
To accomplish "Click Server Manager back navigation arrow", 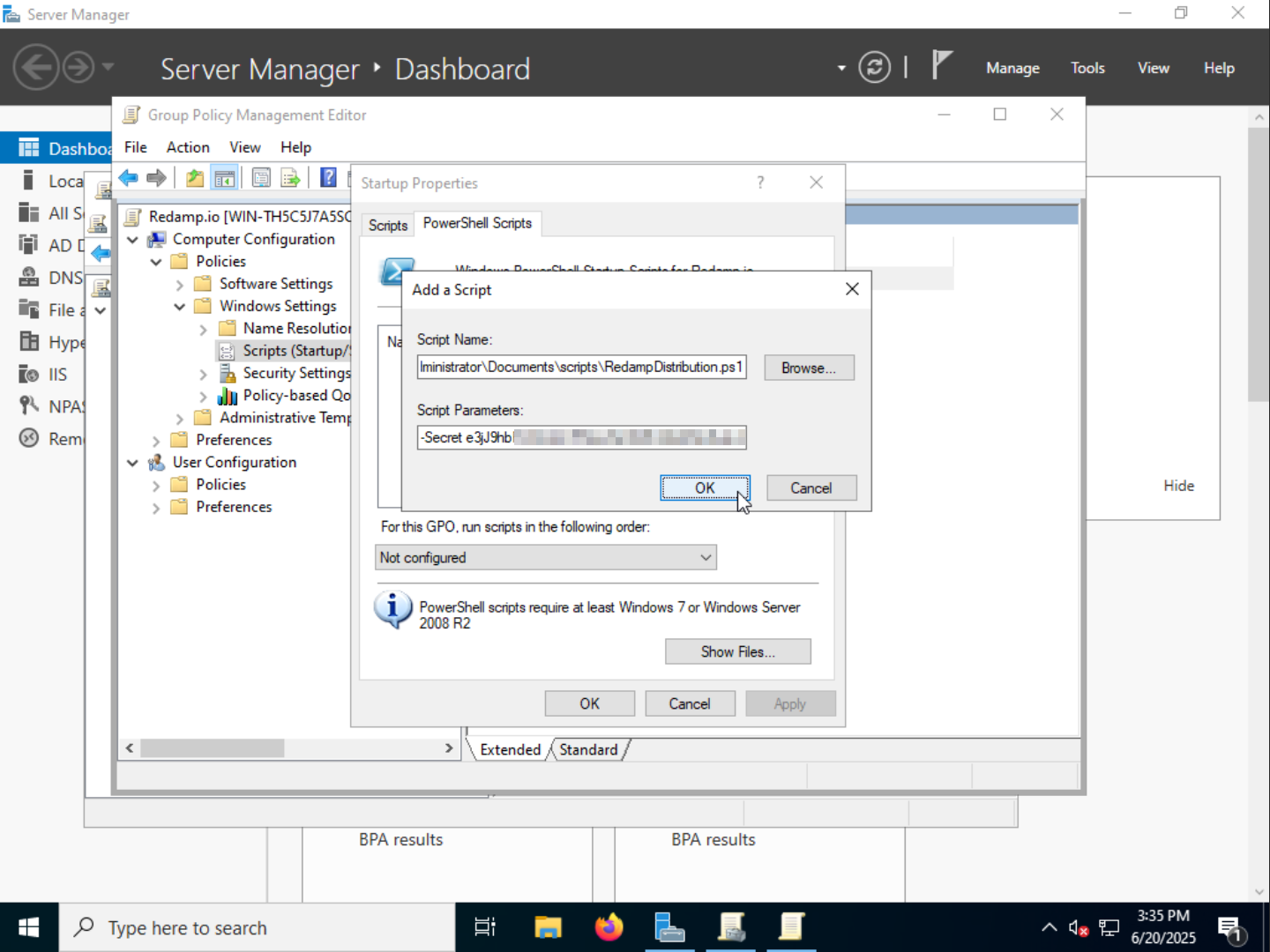I will click(37, 67).
